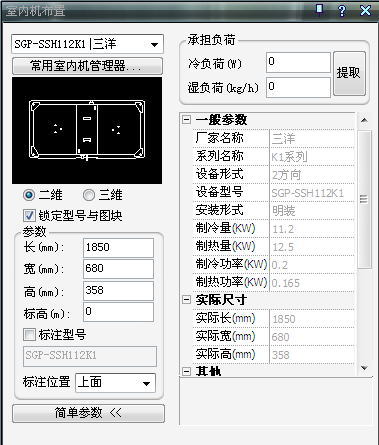Screen dimensions: 379x445
Task: Select the 制冷功率(KW) property row
Action: 273,264
